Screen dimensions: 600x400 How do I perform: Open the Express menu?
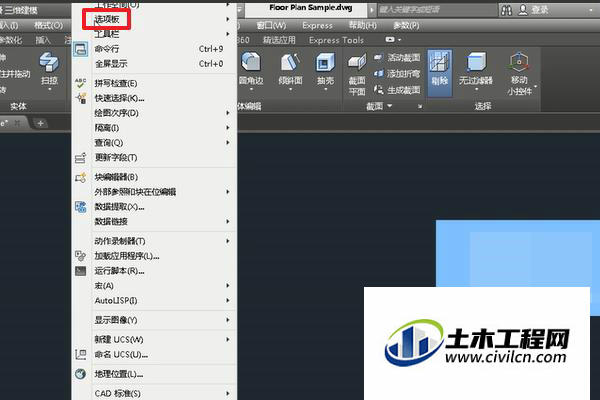pos(317,26)
